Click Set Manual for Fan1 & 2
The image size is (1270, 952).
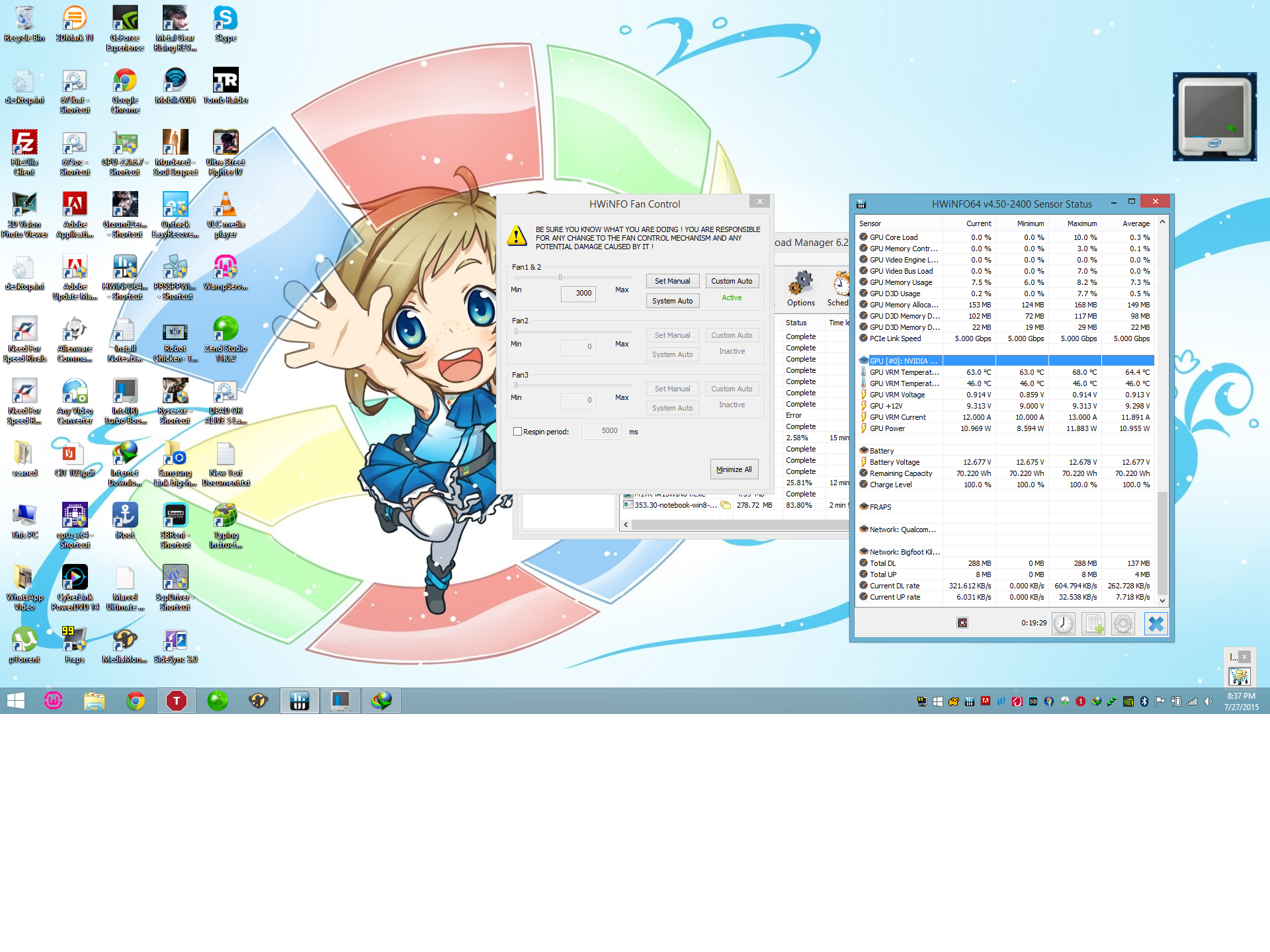coord(672,281)
